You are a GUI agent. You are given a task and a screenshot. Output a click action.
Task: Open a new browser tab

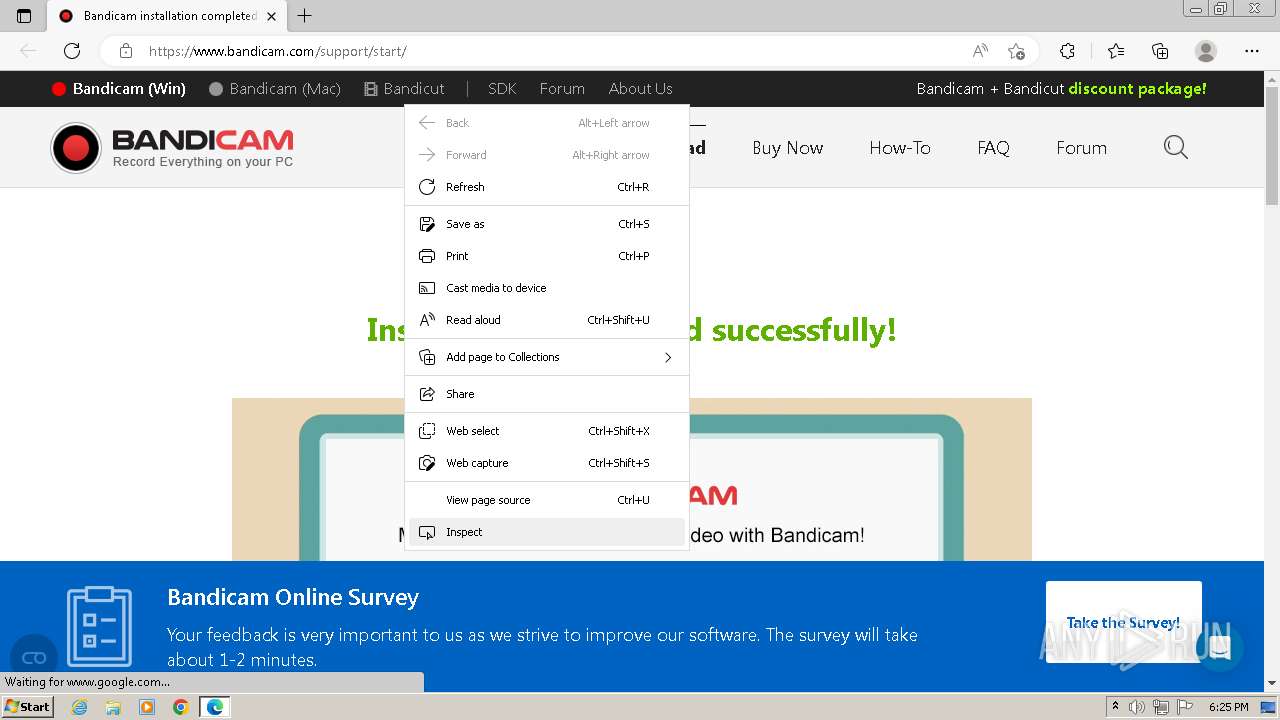[x=305, y=16]
